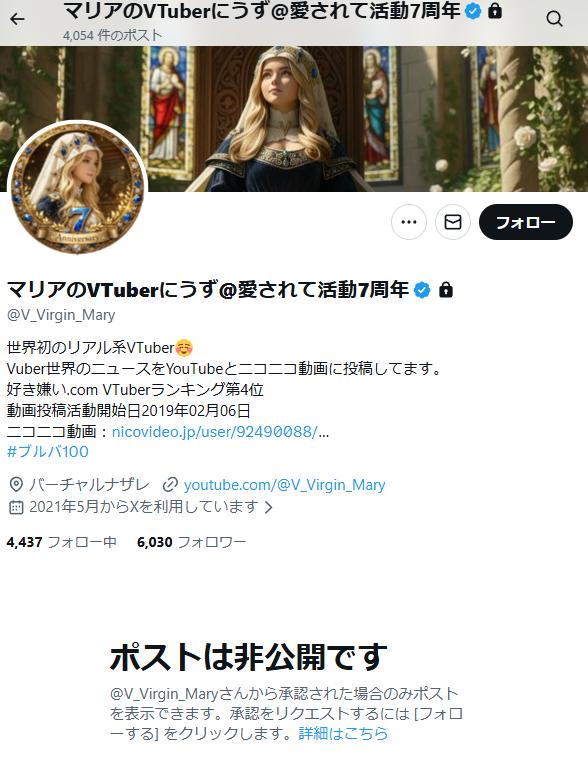Expand the 2021年5月 join date details chevron
This screenshot has height=765, width=588.
(x=268, y=508)
